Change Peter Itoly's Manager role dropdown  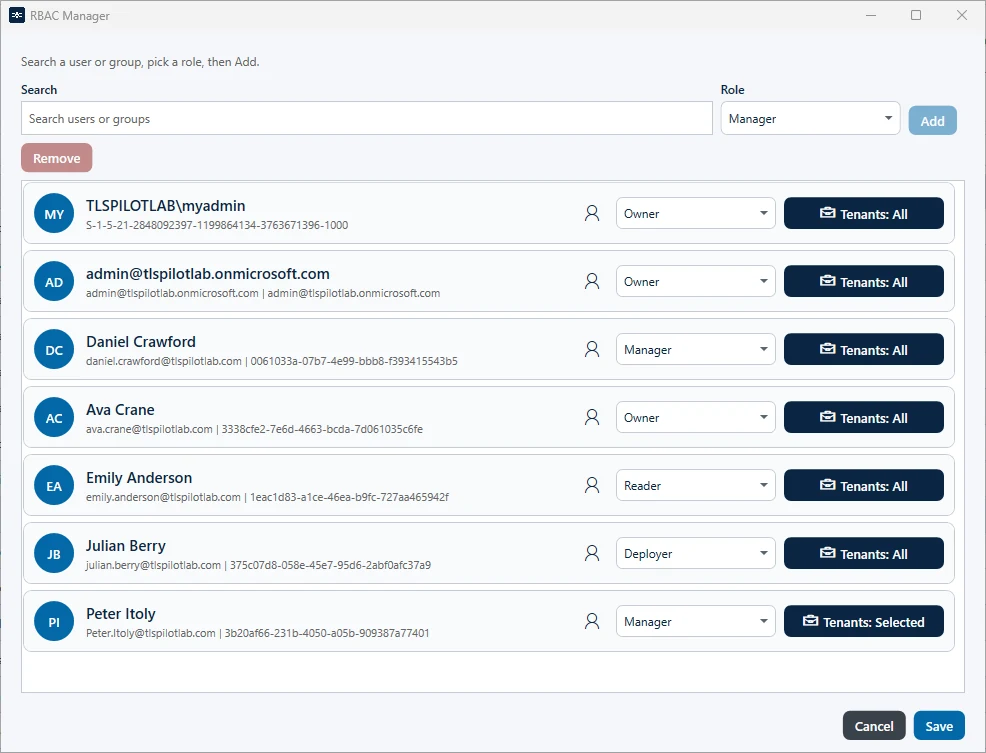coord(695,621)
